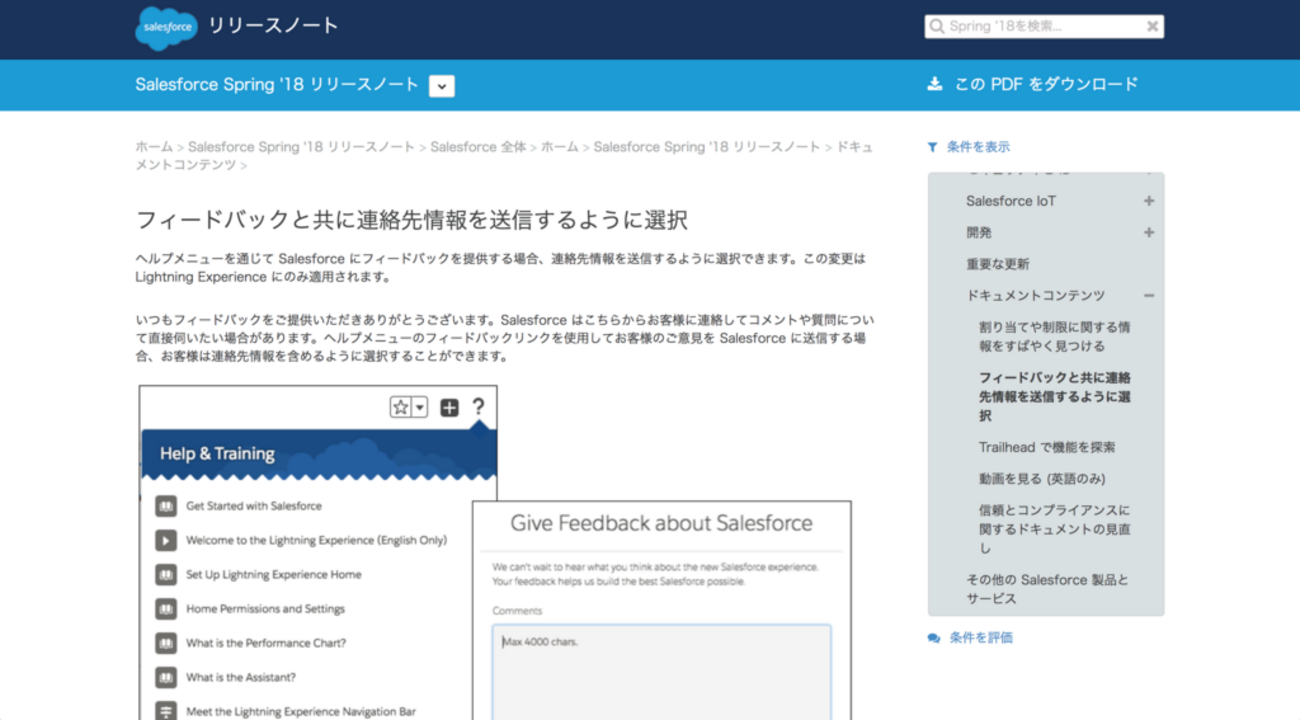The width and height of the screenshot is (1300, 720).
Task: Click the Salesforce cloud logo
Action: pos(166,28)
